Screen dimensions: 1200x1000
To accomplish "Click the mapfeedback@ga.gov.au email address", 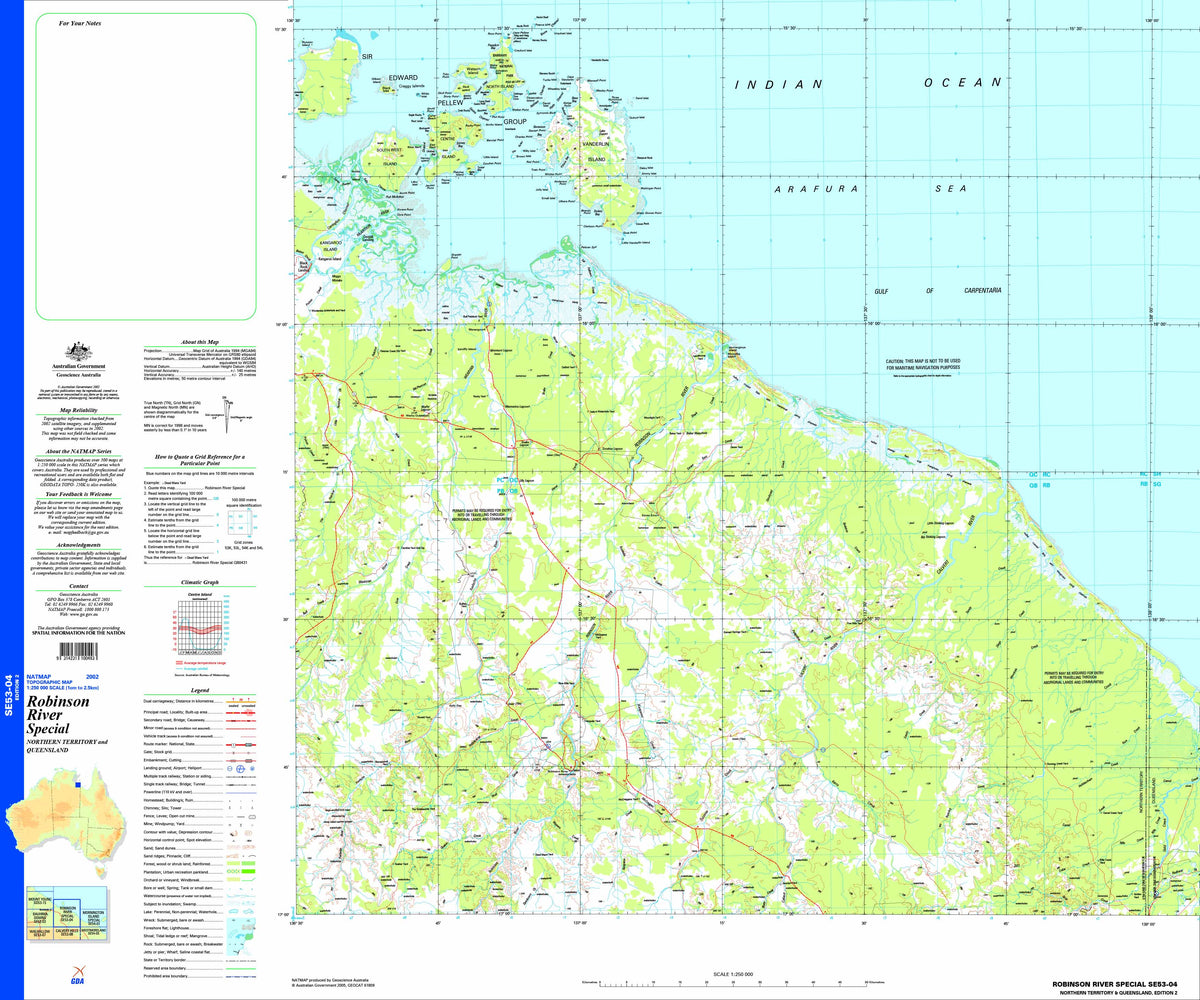I will click(84, 532).
